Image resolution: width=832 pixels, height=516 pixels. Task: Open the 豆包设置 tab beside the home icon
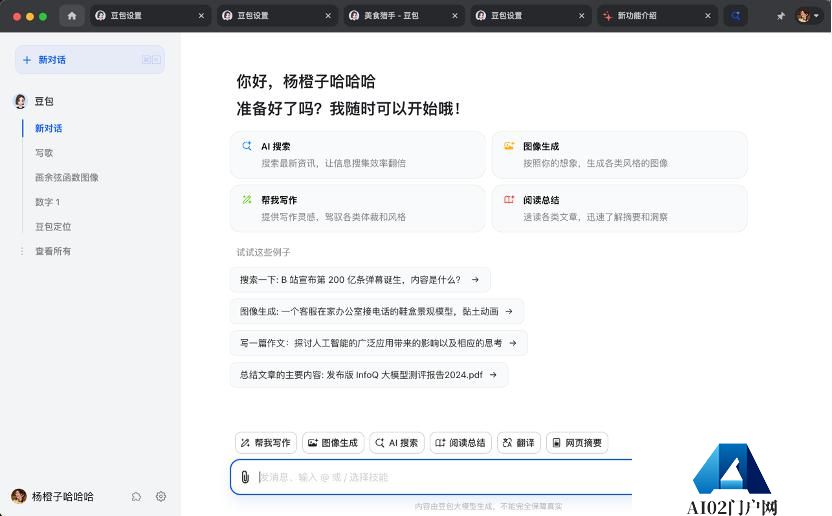150,16
